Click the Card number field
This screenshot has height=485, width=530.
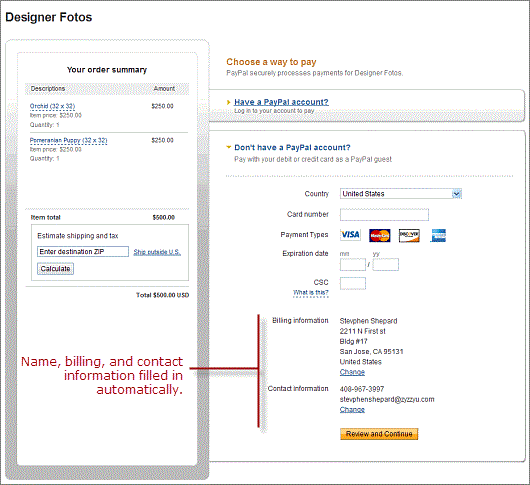pos(384,215)
